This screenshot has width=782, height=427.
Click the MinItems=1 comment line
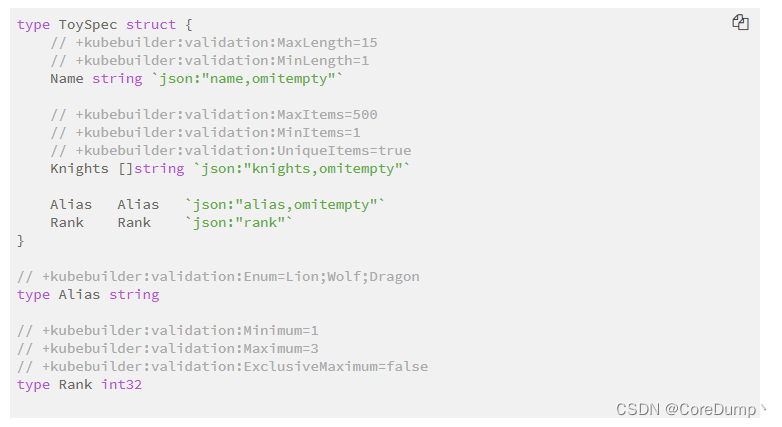[205, 133]
